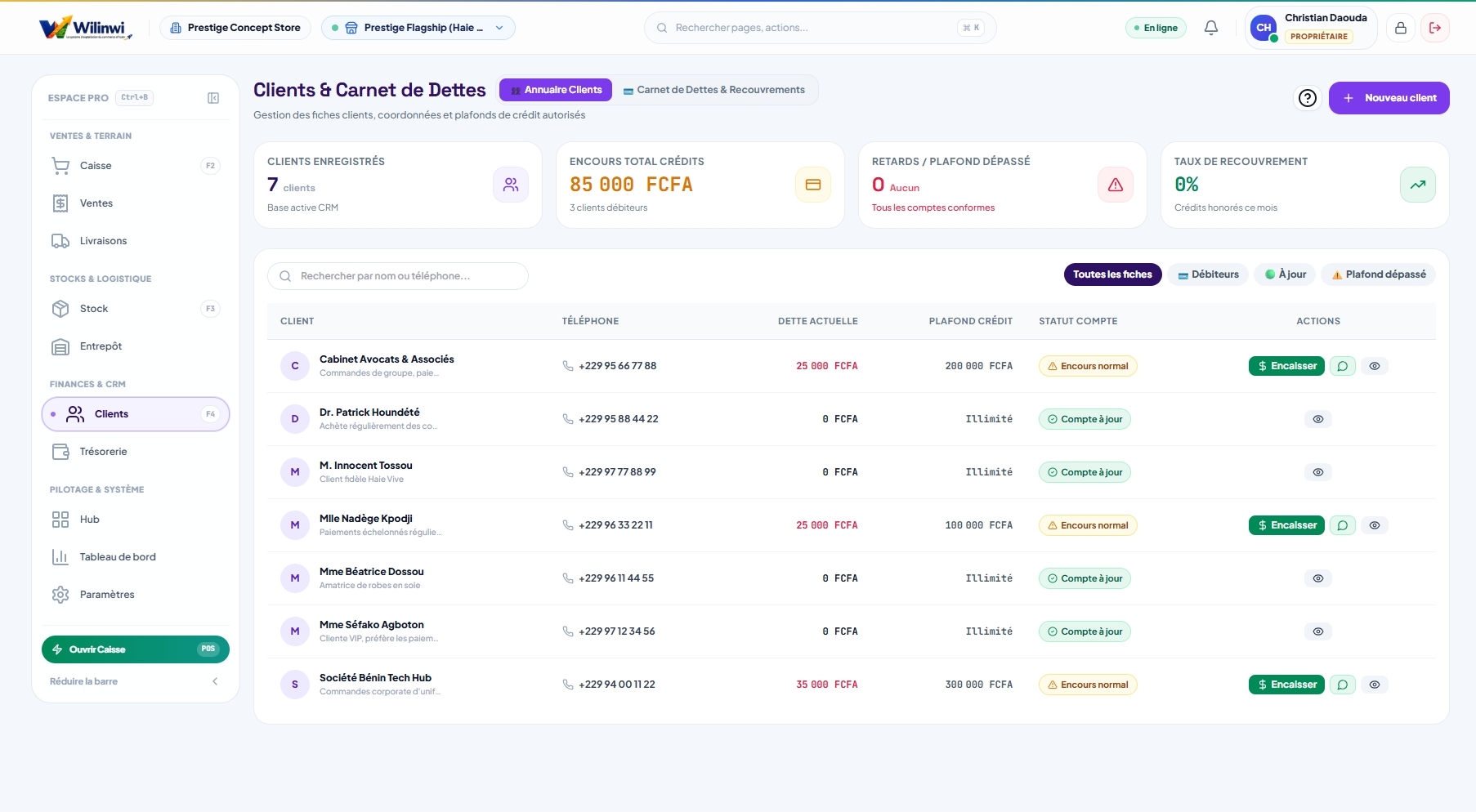The width and height of the screenshot is (1476, 812).
Task: View details eye for Société Bénin Tech Hub
Action: pyautogui.click(x=1375, y=685)
